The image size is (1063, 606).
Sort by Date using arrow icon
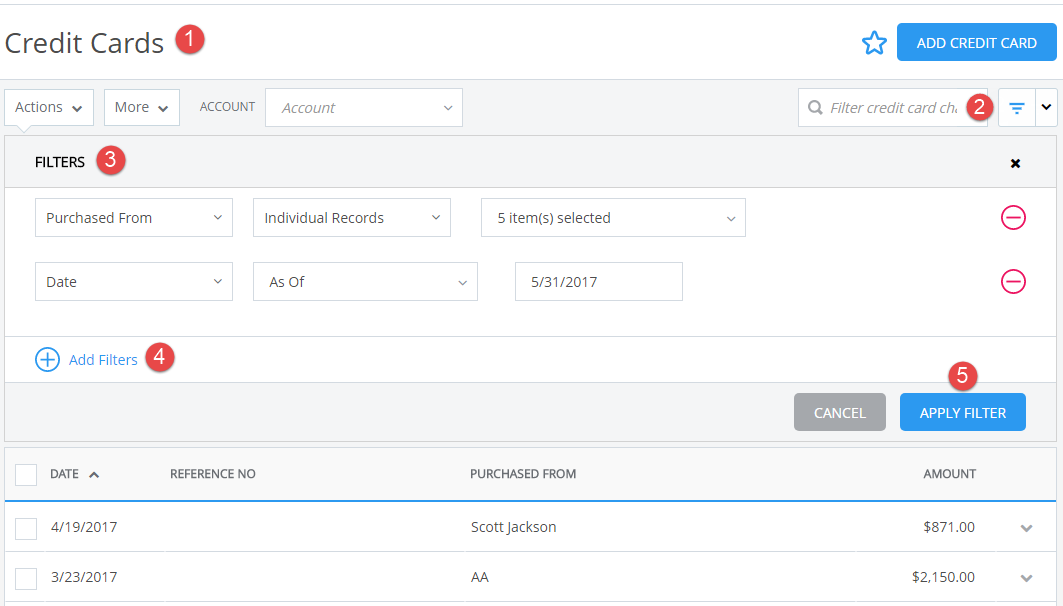94,474
